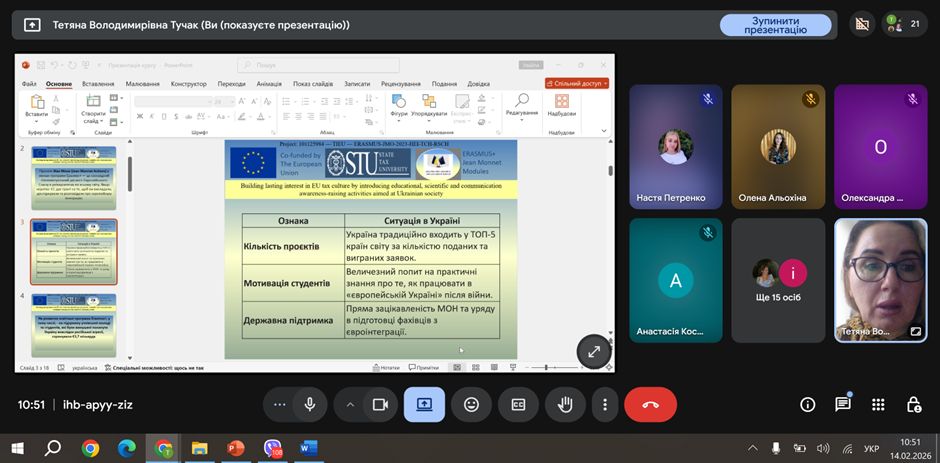
Task: Toggle closed captions button
Action: pos(518,404)
